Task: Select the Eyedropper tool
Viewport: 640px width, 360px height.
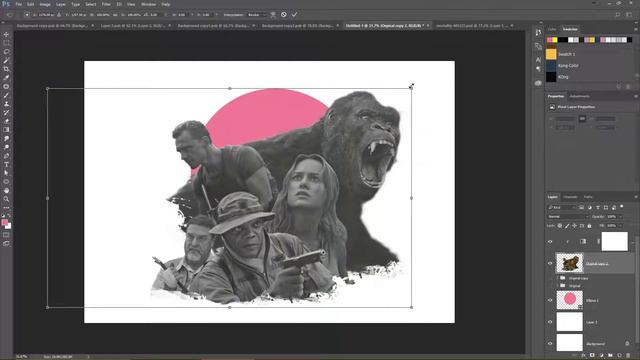Action: 6,78
